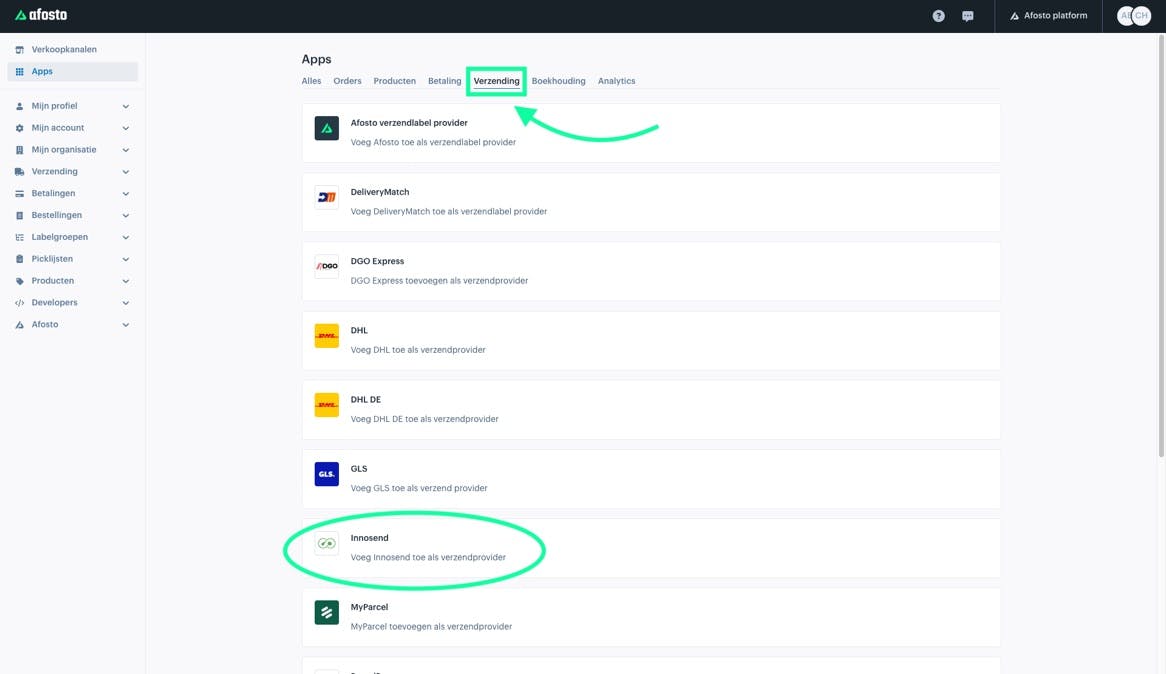Expand the Producten chevron in sidebar
This screenshot has width=1166, height=674.
pos(126,281)
